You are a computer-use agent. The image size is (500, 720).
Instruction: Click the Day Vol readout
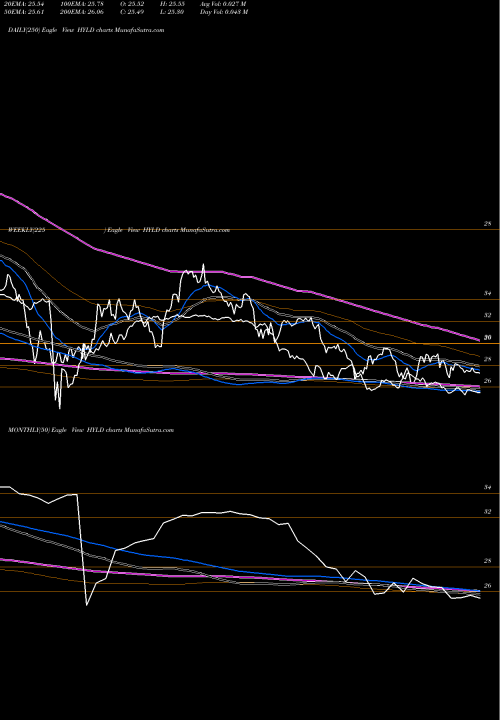[x=224, y=12]
